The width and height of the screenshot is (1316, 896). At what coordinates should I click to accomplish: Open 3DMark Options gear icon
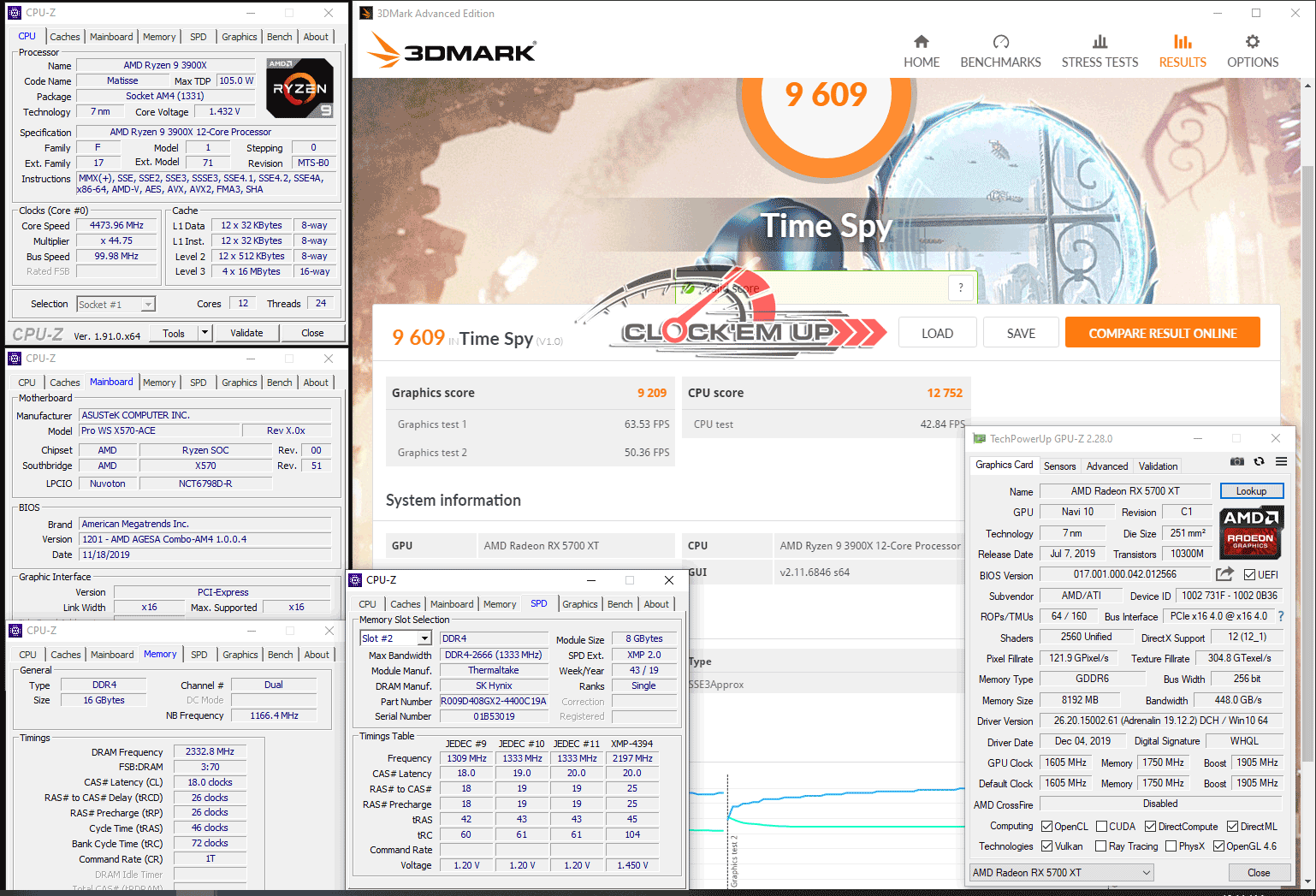point(1252,42)
